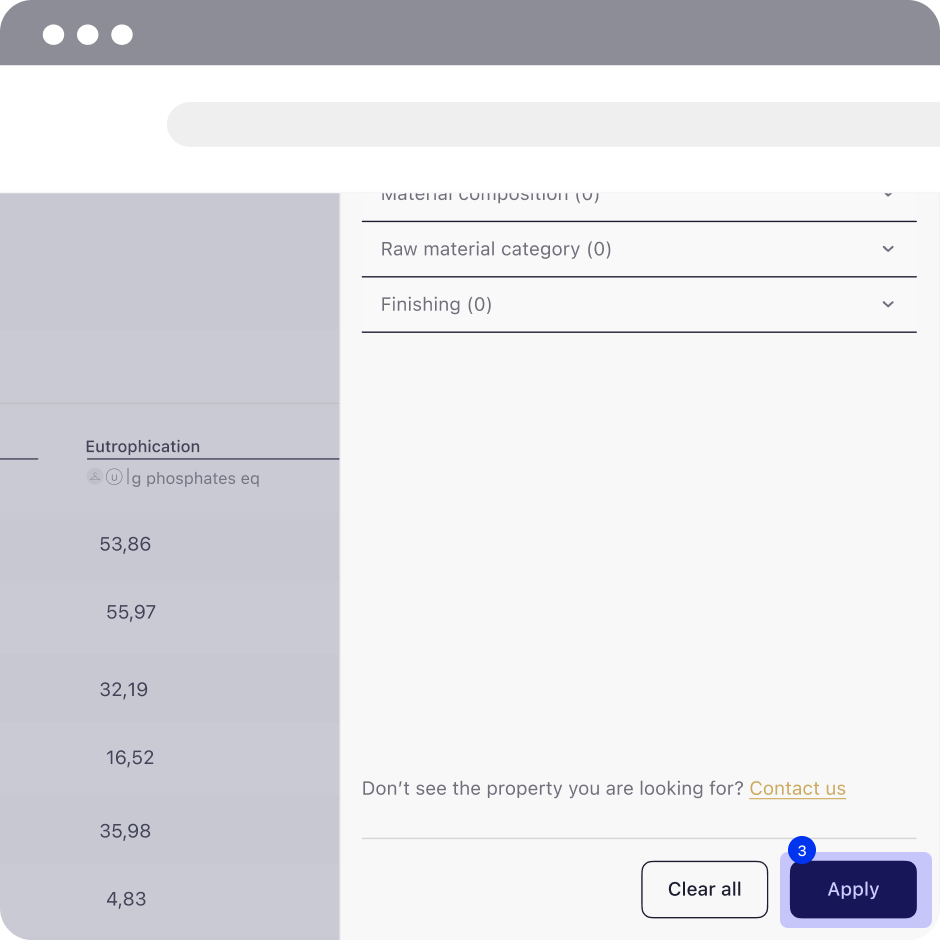The image size is (940, 940).
Task: Click the Raw material category chevron arrow
Action: pos(888,249)
